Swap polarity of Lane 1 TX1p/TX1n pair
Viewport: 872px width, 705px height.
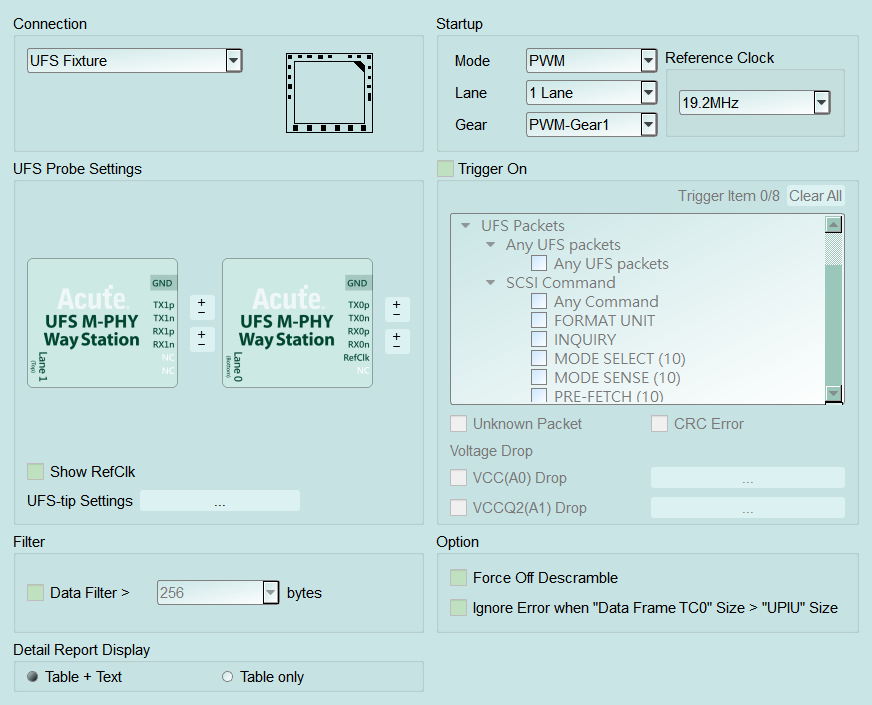pos(202,307)
